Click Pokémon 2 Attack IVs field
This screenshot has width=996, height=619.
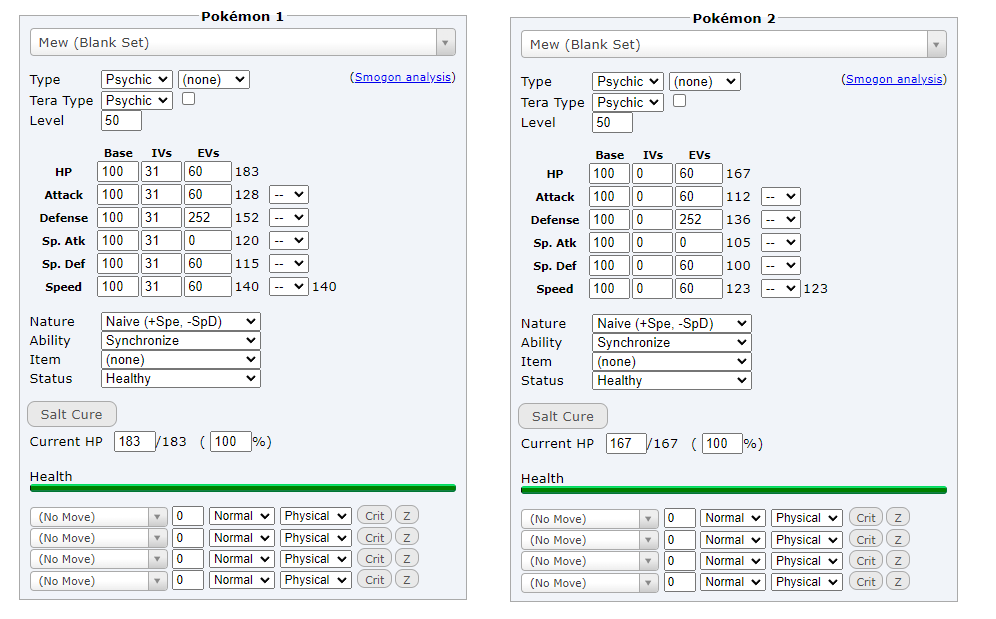[652, 196]
